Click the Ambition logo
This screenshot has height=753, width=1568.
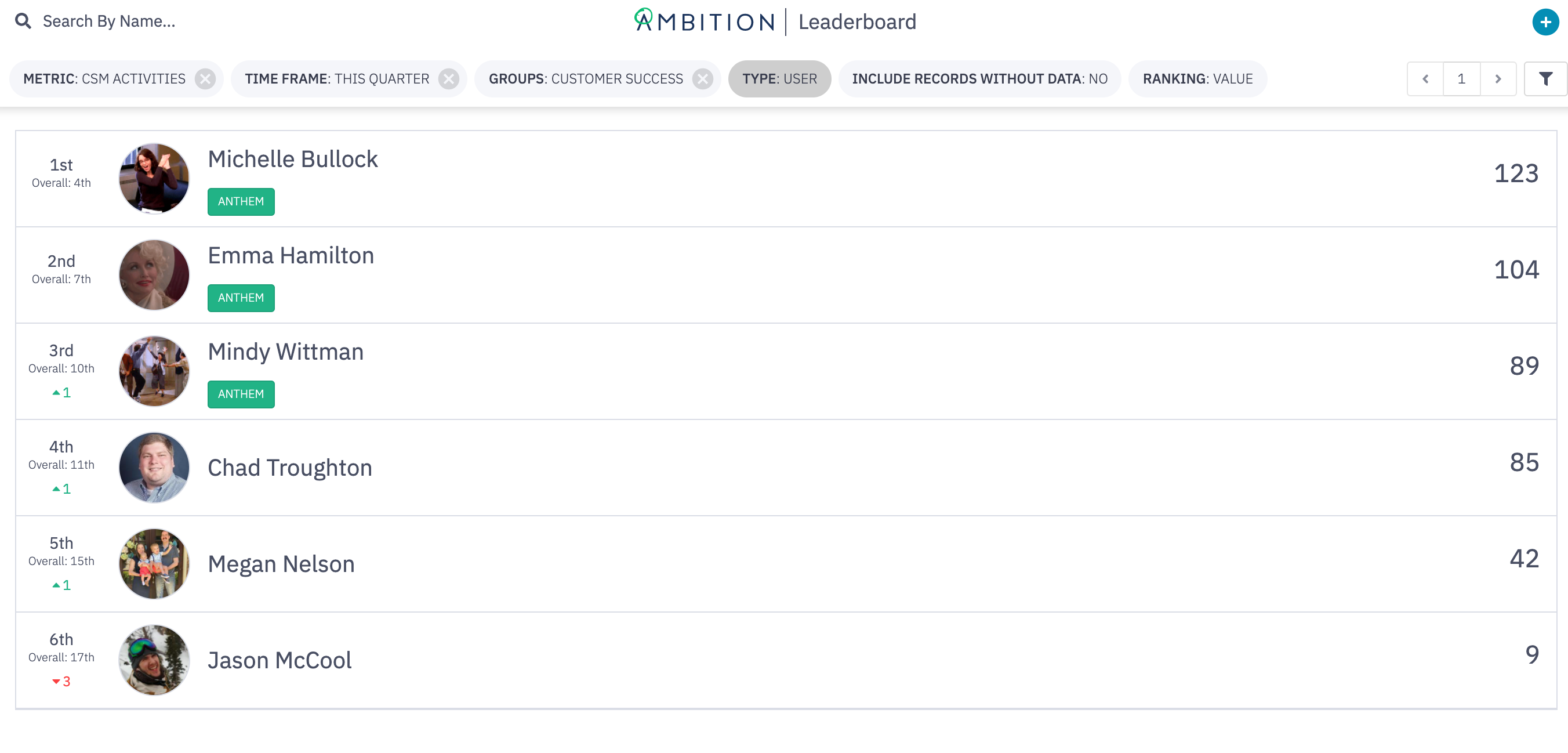(703, 21)
